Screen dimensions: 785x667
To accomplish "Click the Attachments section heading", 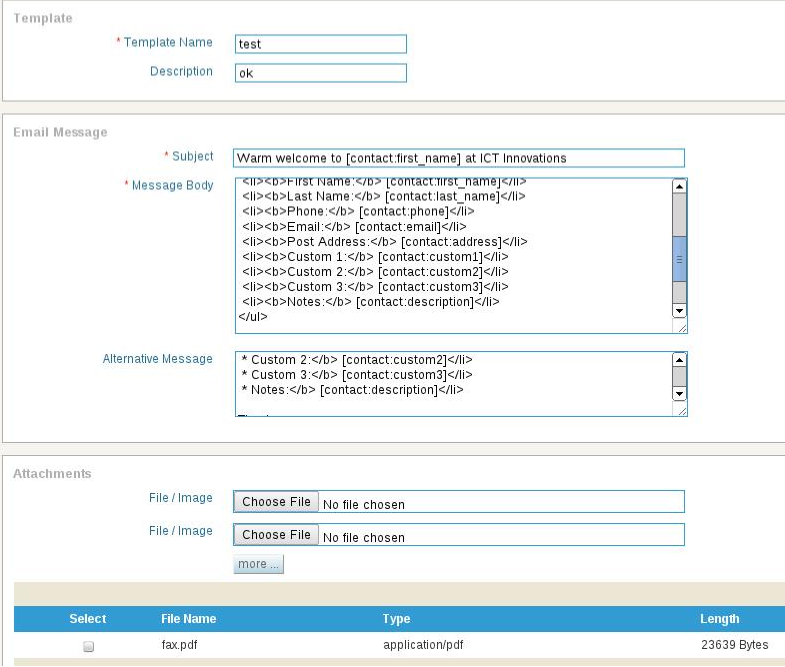I will pos(52,473).
